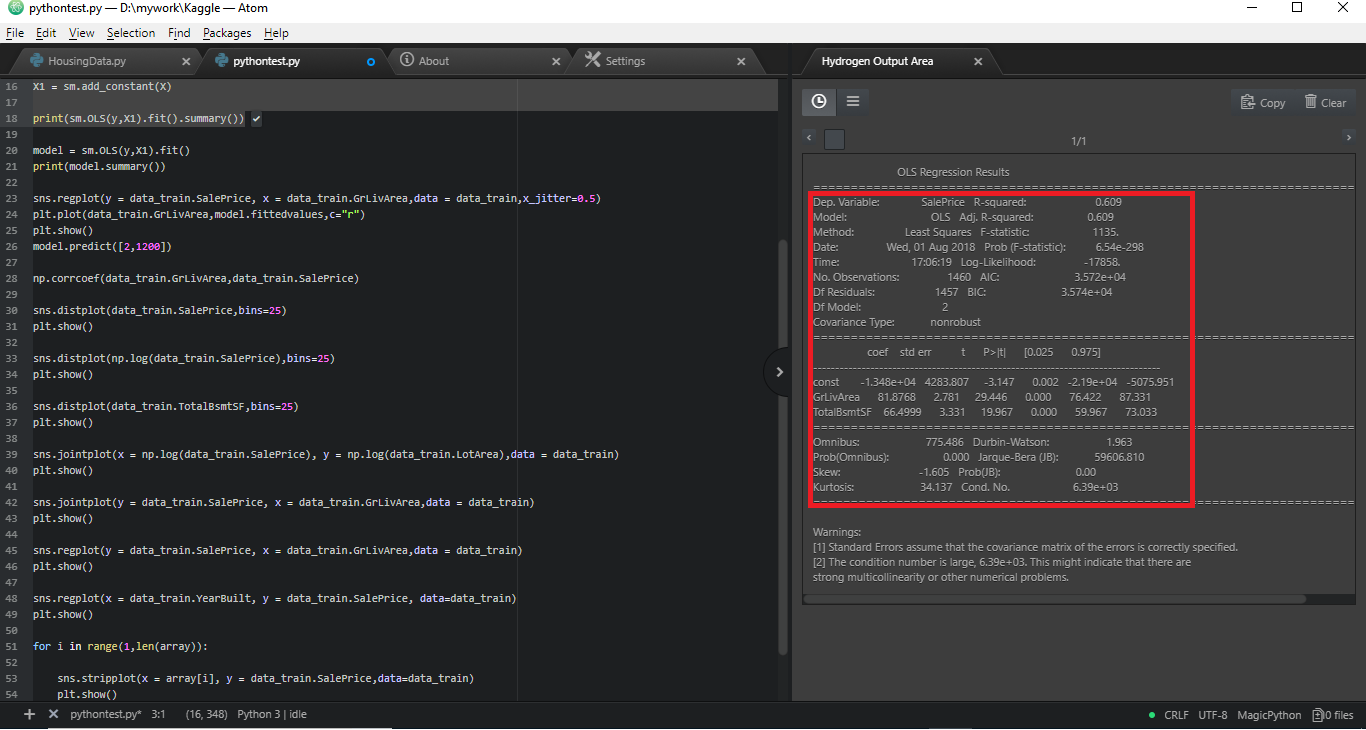Image resolution: width=1366 pixels, height=730 pixels.
Task: Copy the OLS regression output
Action: tap(1263, 102)
